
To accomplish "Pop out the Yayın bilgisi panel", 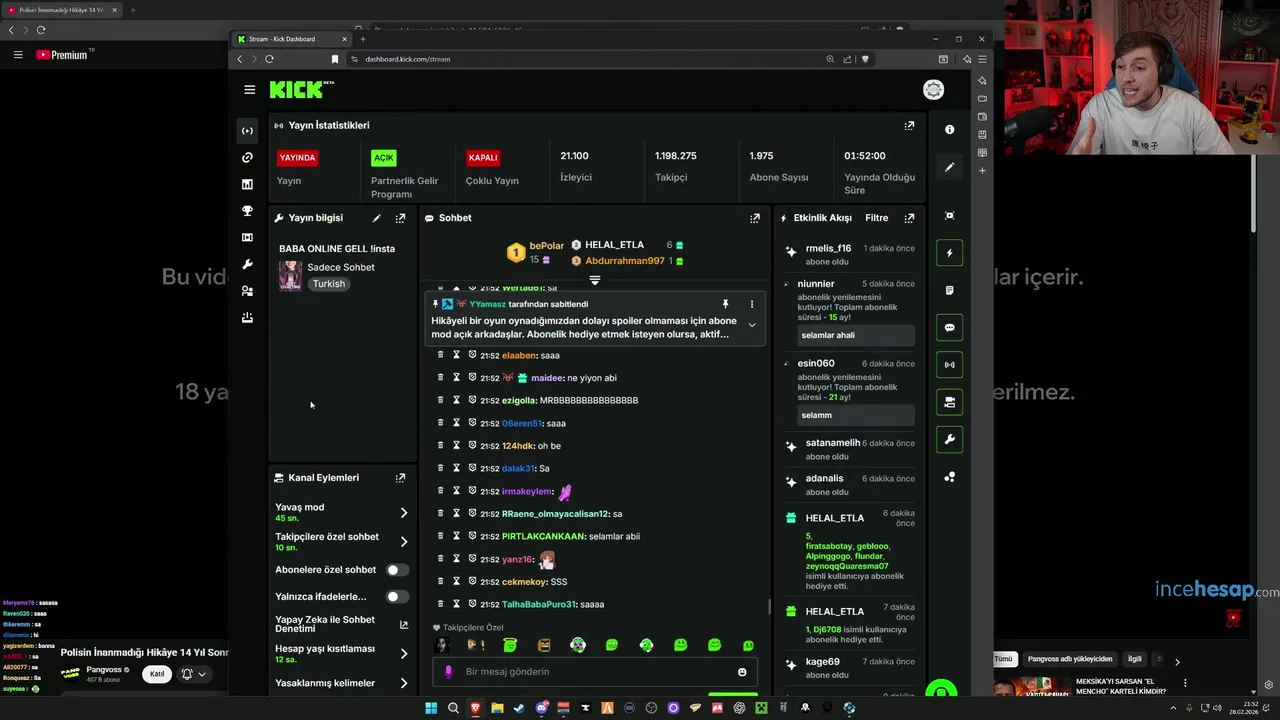I will (400, 218).
